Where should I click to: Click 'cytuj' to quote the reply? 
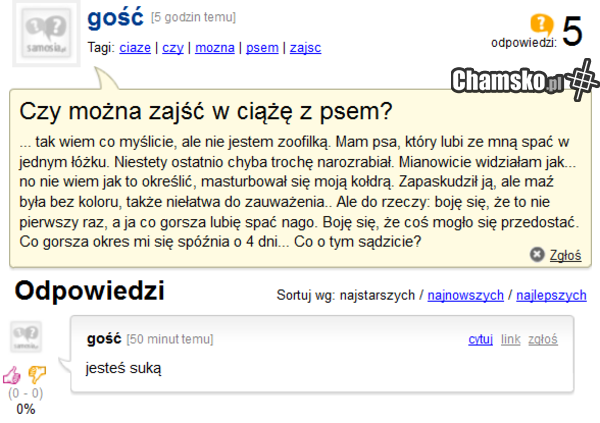[480, 340]
